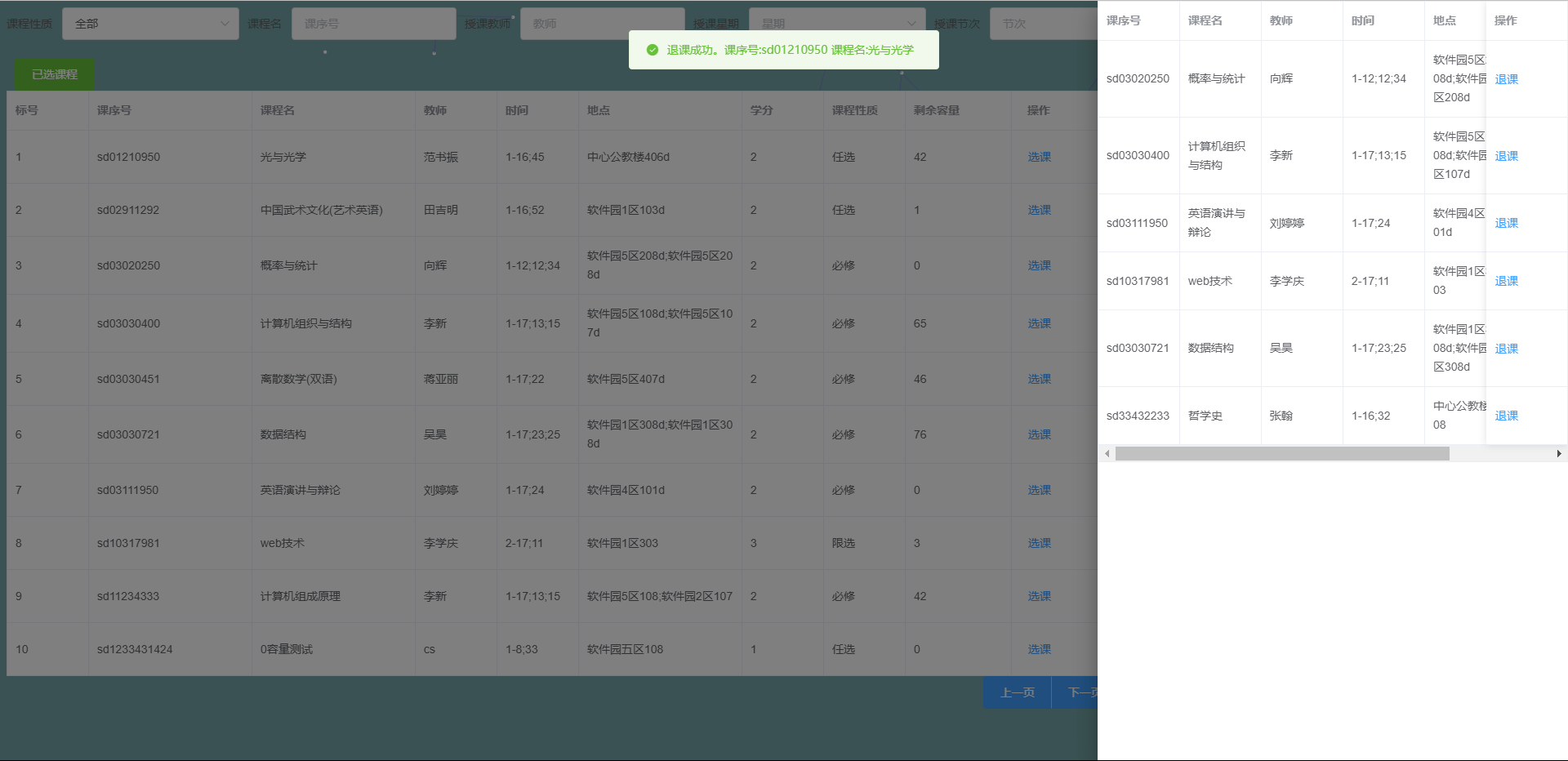Click course code sd1233431424 in the main table
The image size is (1568, 761).
pos(135,649)
